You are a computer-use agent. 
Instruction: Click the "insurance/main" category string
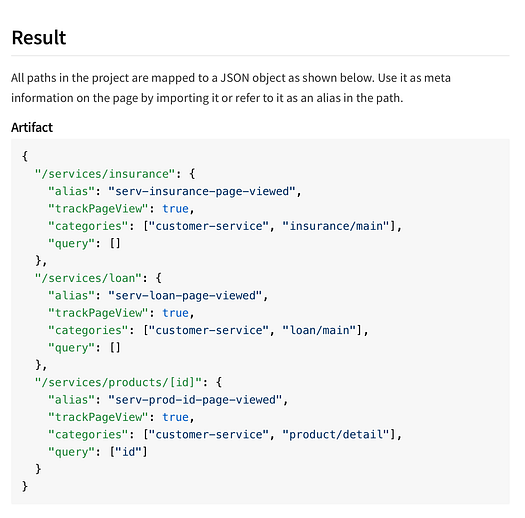(336, 226)
